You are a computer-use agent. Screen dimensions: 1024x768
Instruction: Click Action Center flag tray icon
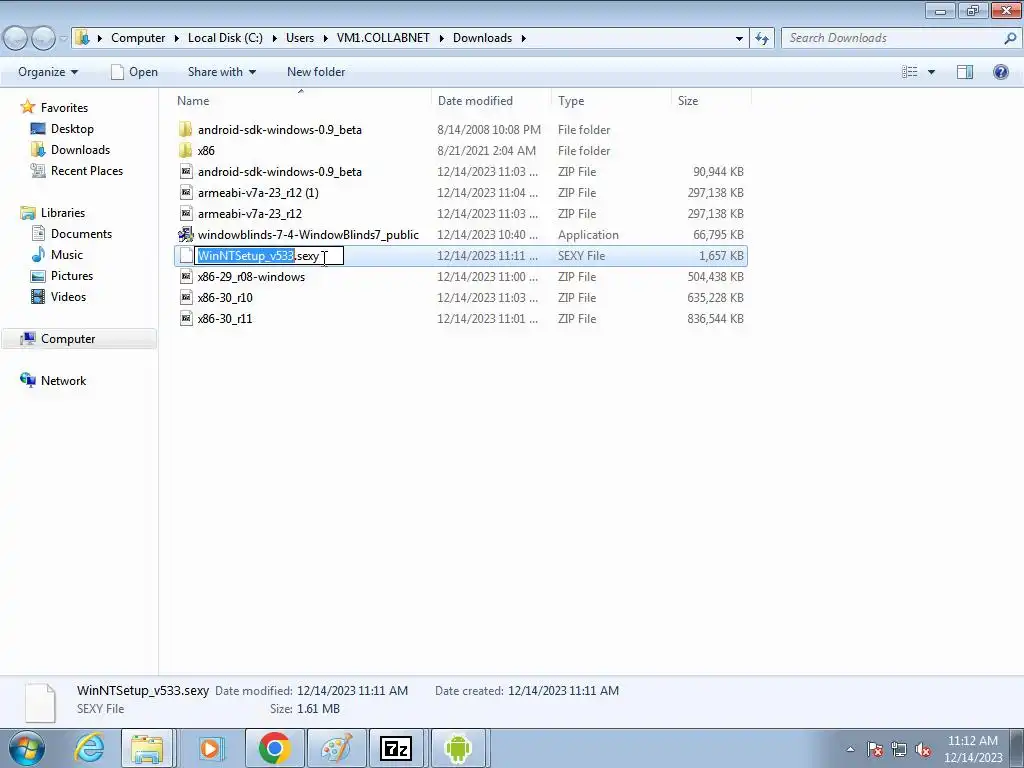pos(874,749)
